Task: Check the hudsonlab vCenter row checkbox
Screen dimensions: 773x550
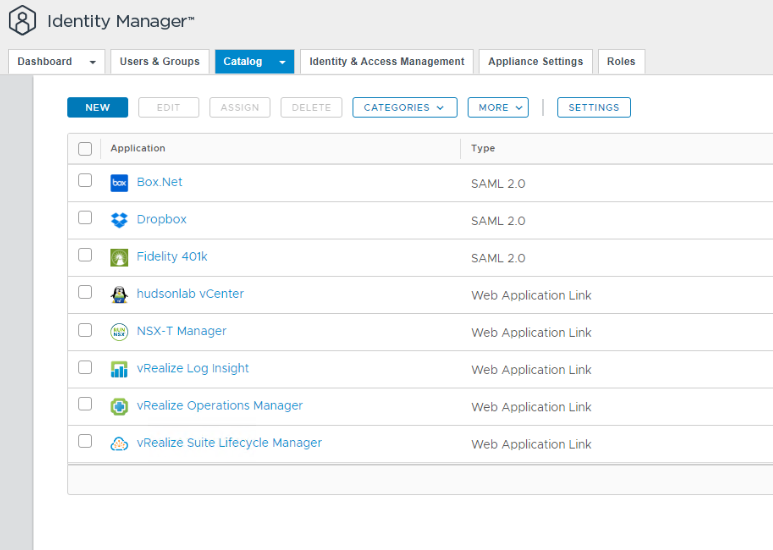Action: 85,292
